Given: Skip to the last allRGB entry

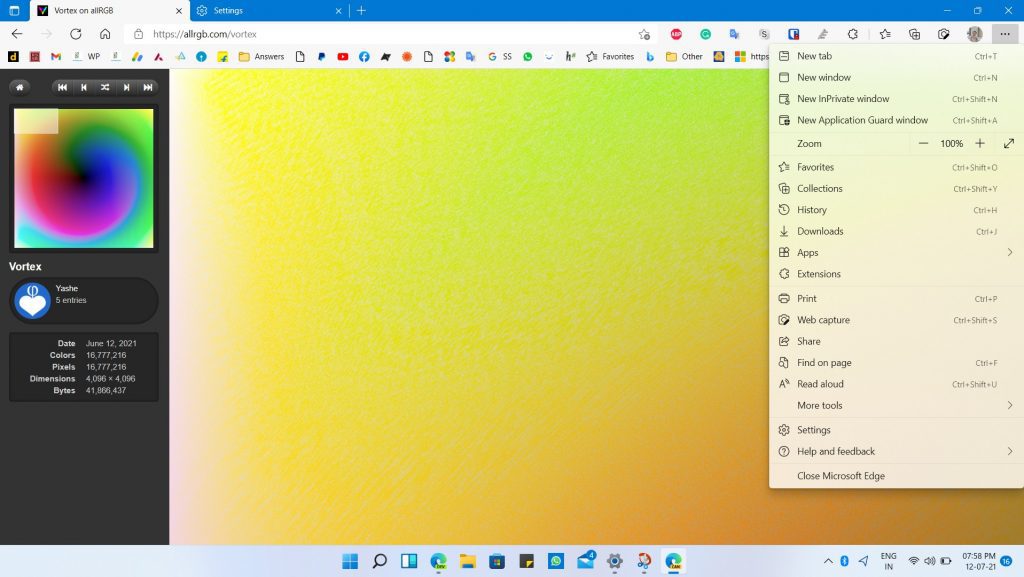Looking at the screenshot, I should tap(148, 87).
